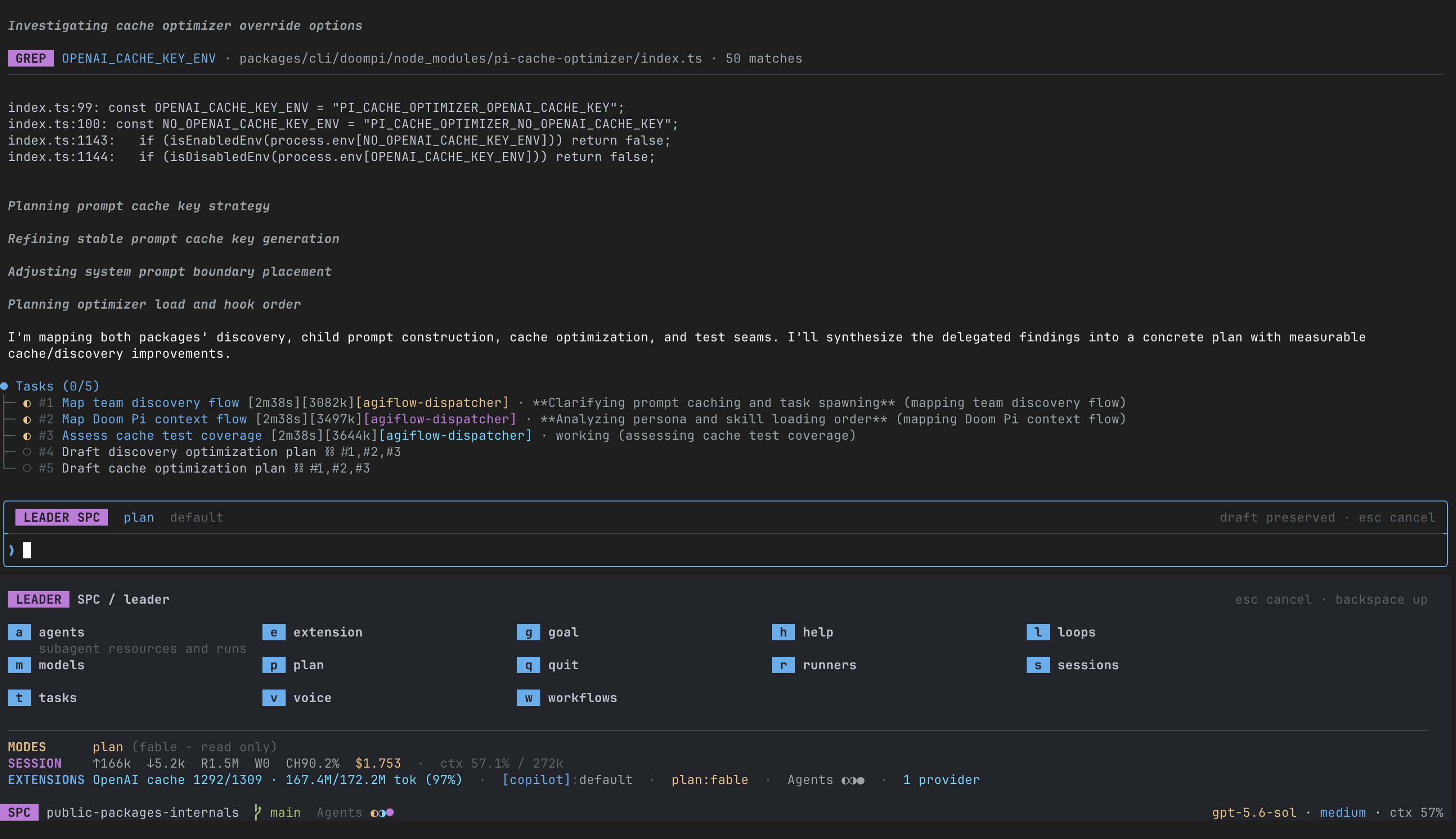Open the runners menu entry
Viewport: 1456px width, 839px height.
pos(829,665)
